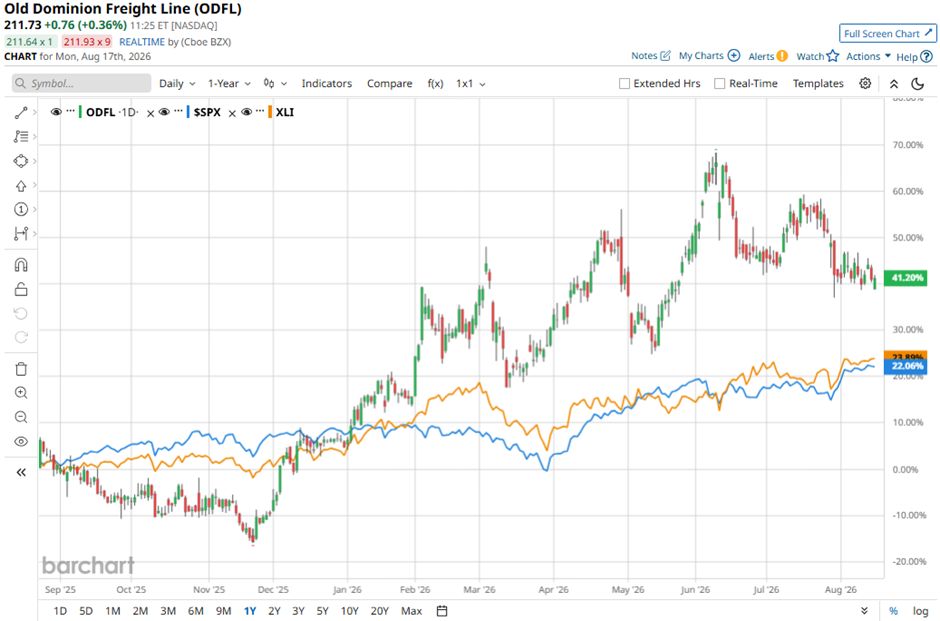Hide the ODFL series eye icon
Viewport: 940px width, 621px height.
(x=56, y=112)
